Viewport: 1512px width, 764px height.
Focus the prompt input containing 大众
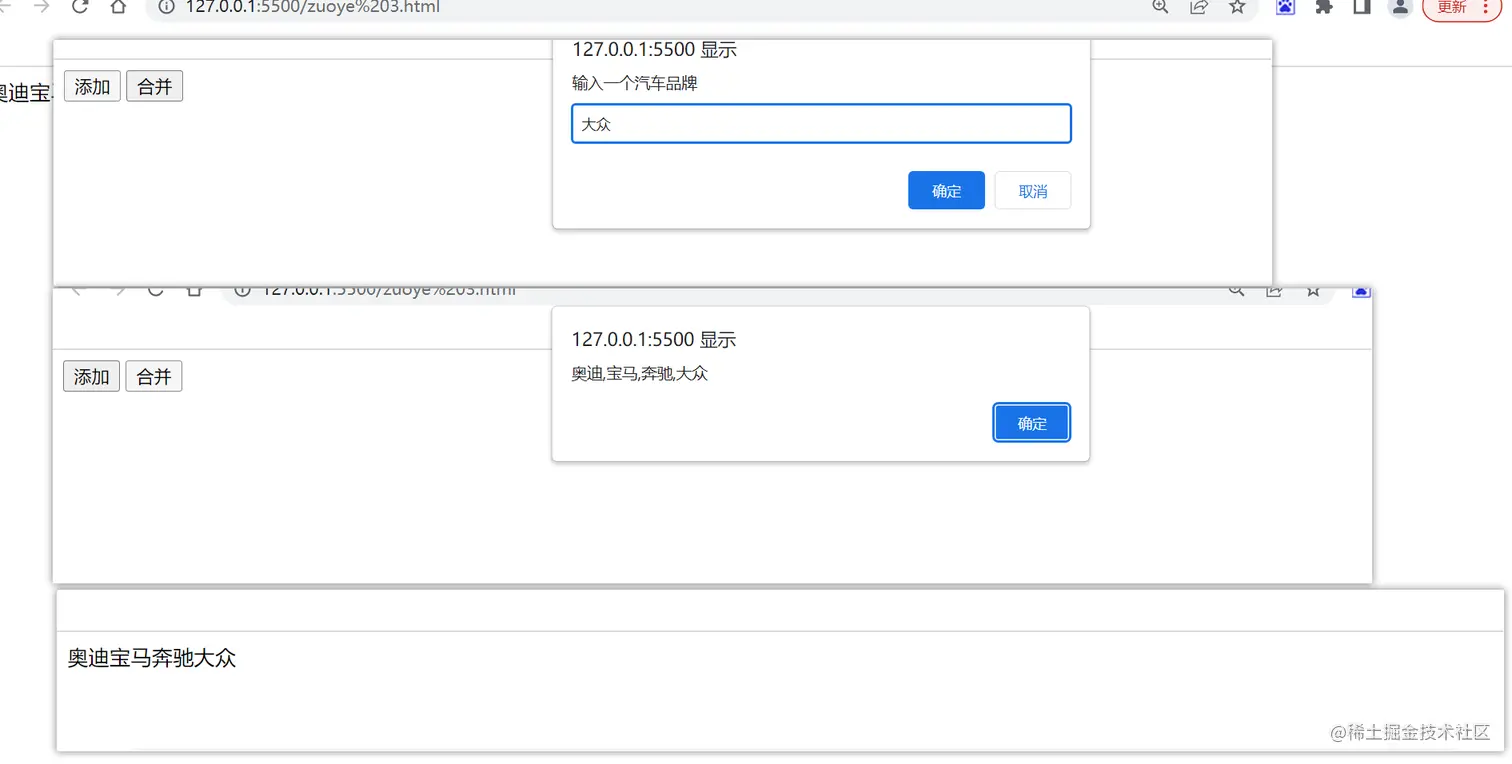(x=821, y=124)
